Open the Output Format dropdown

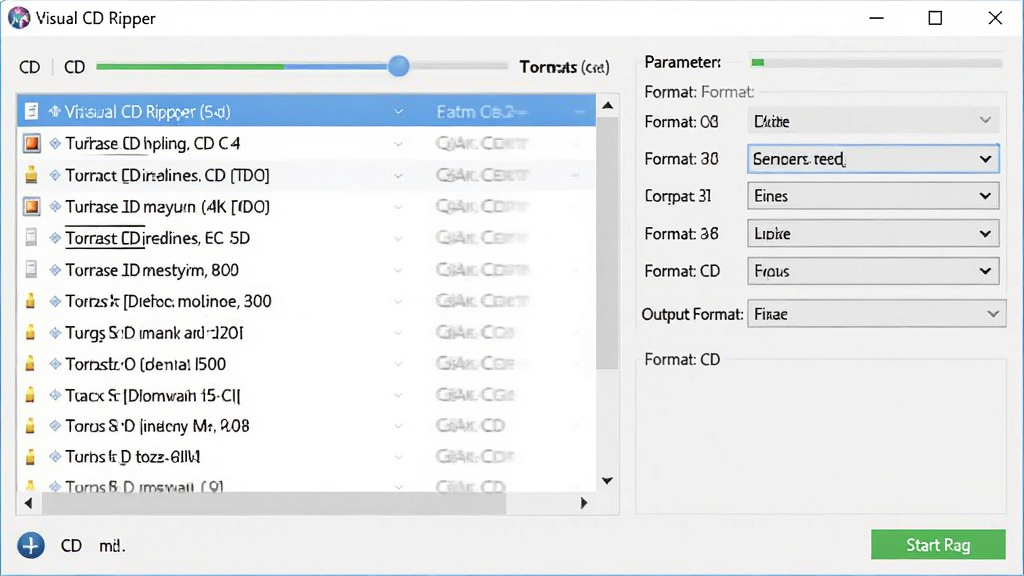[876, 314]
